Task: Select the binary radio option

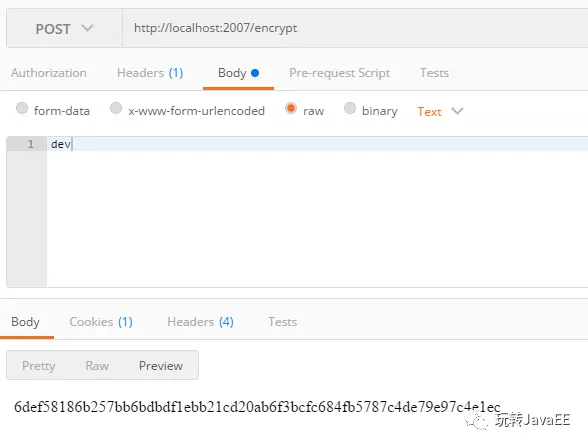Action: point(350,108)
